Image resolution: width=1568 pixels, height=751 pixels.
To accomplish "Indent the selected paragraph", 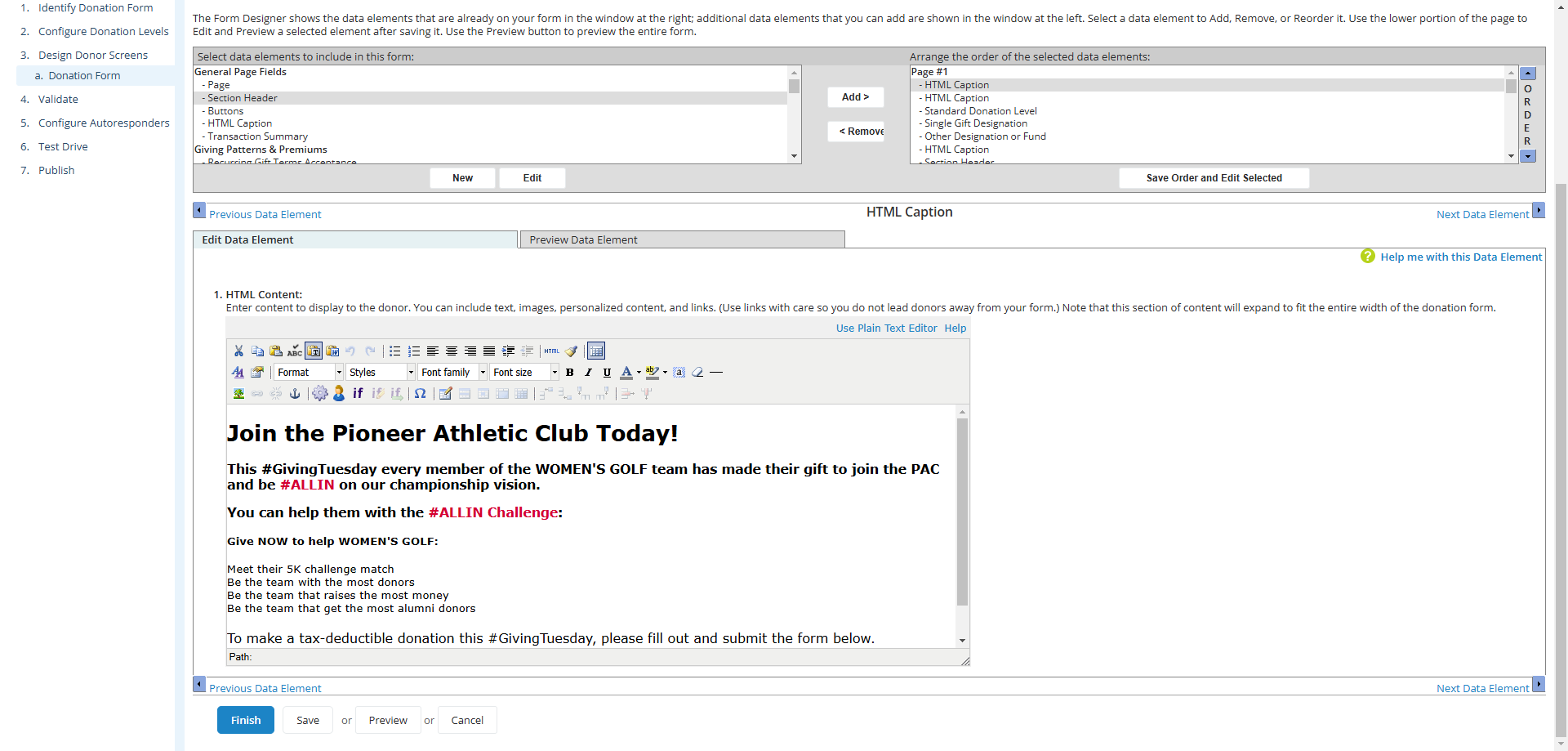I will tap(508, 351).
